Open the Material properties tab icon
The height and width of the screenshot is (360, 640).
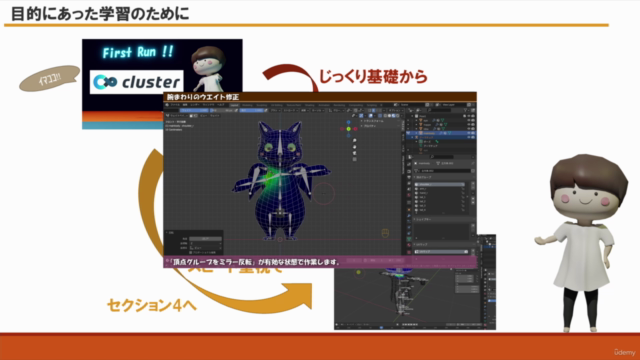[409, 245]
